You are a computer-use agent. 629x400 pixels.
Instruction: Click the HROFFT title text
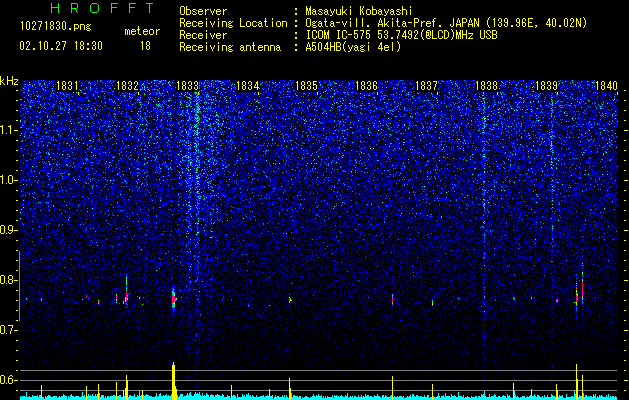[x=103, y=8]
